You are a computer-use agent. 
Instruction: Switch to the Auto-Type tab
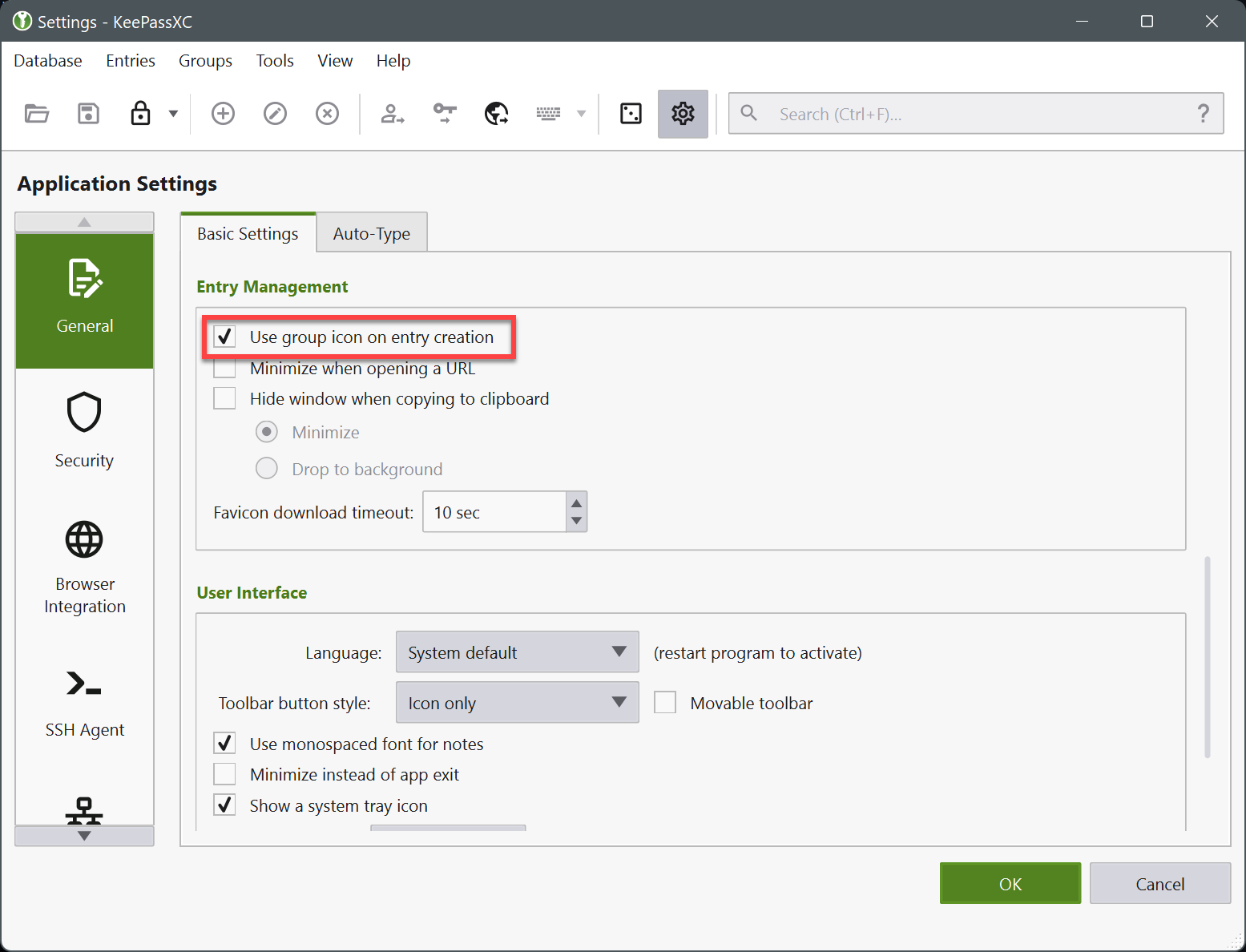coord(371,232)
